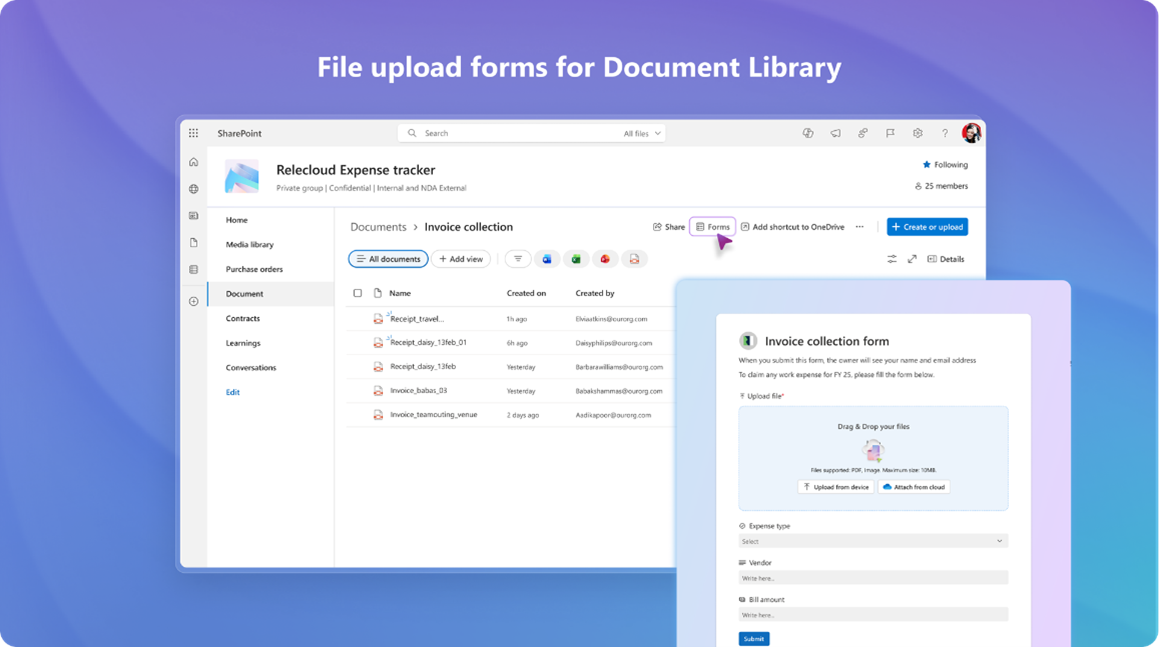Click the Add view button
Viewport: 1159px width, 647px height.
[460, 259]
